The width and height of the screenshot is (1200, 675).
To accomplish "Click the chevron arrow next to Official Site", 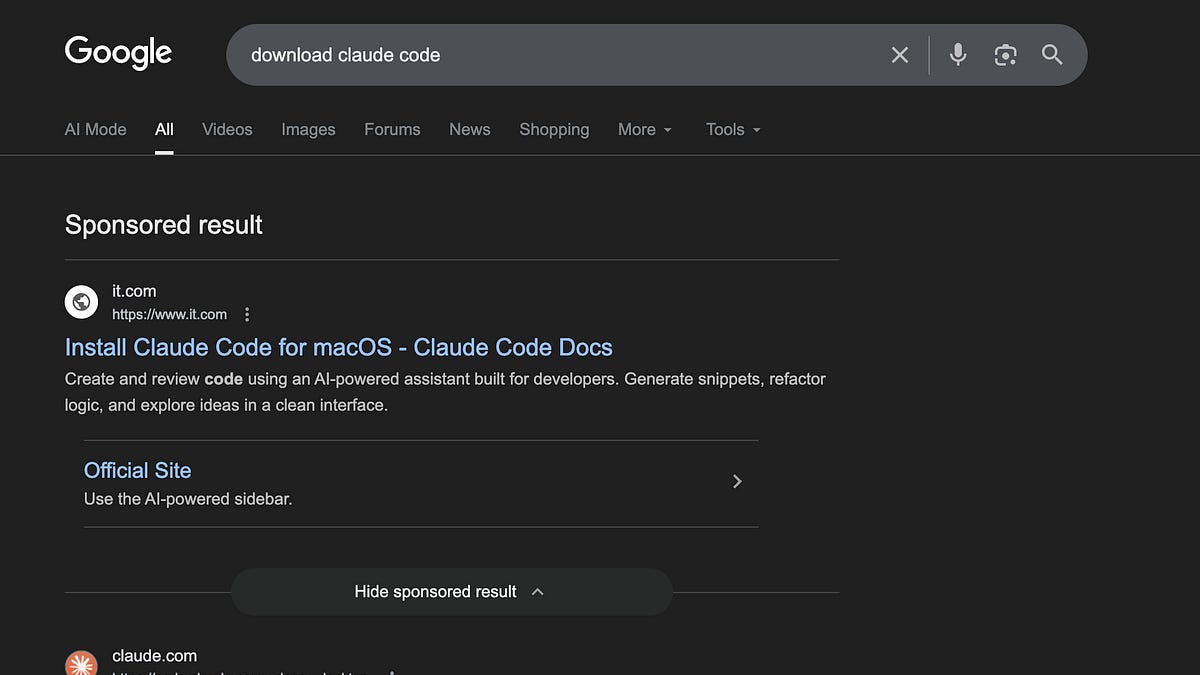I will (737, 481).
